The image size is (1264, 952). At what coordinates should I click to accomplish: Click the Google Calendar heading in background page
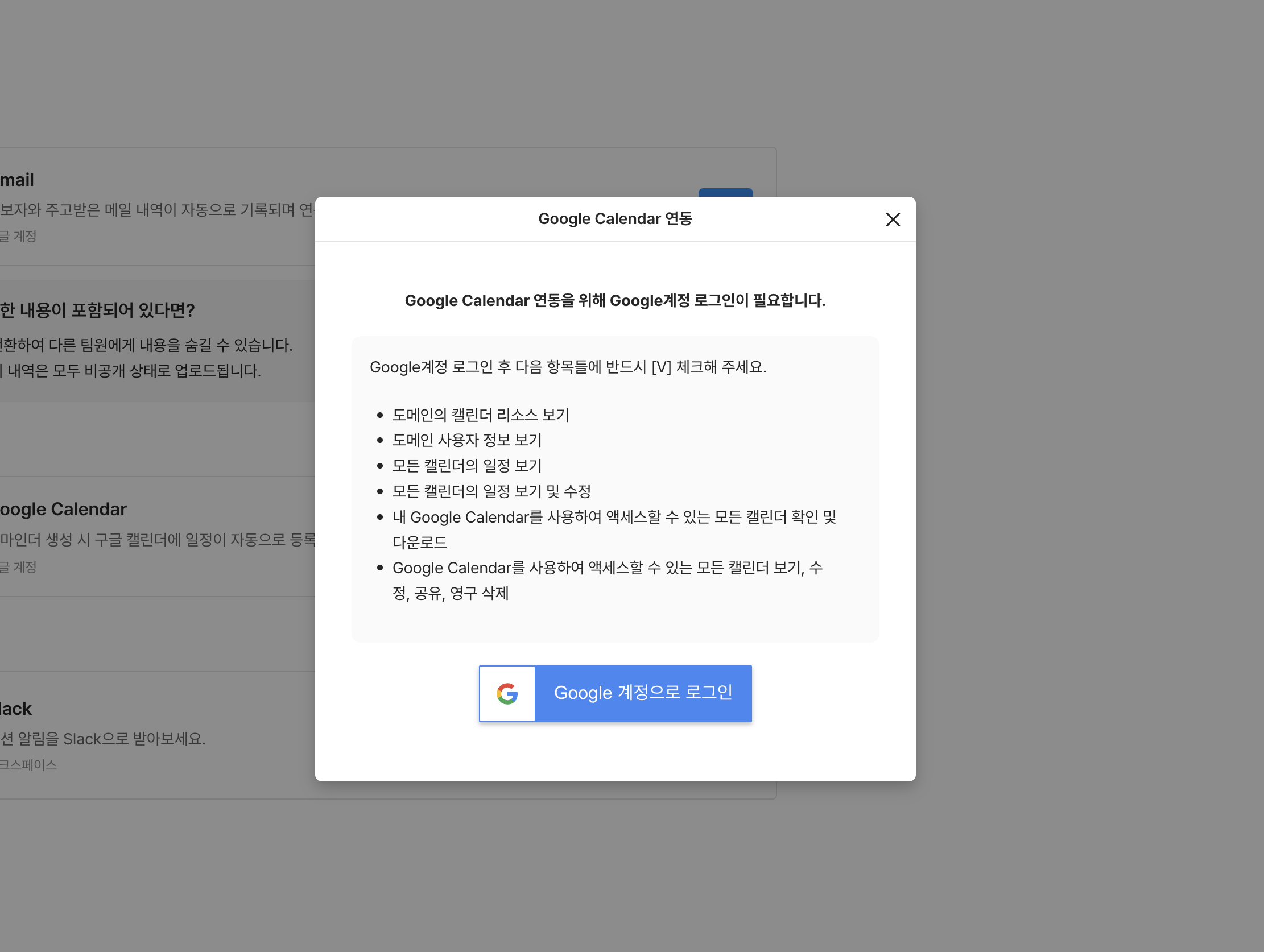[x=64, y=509]
